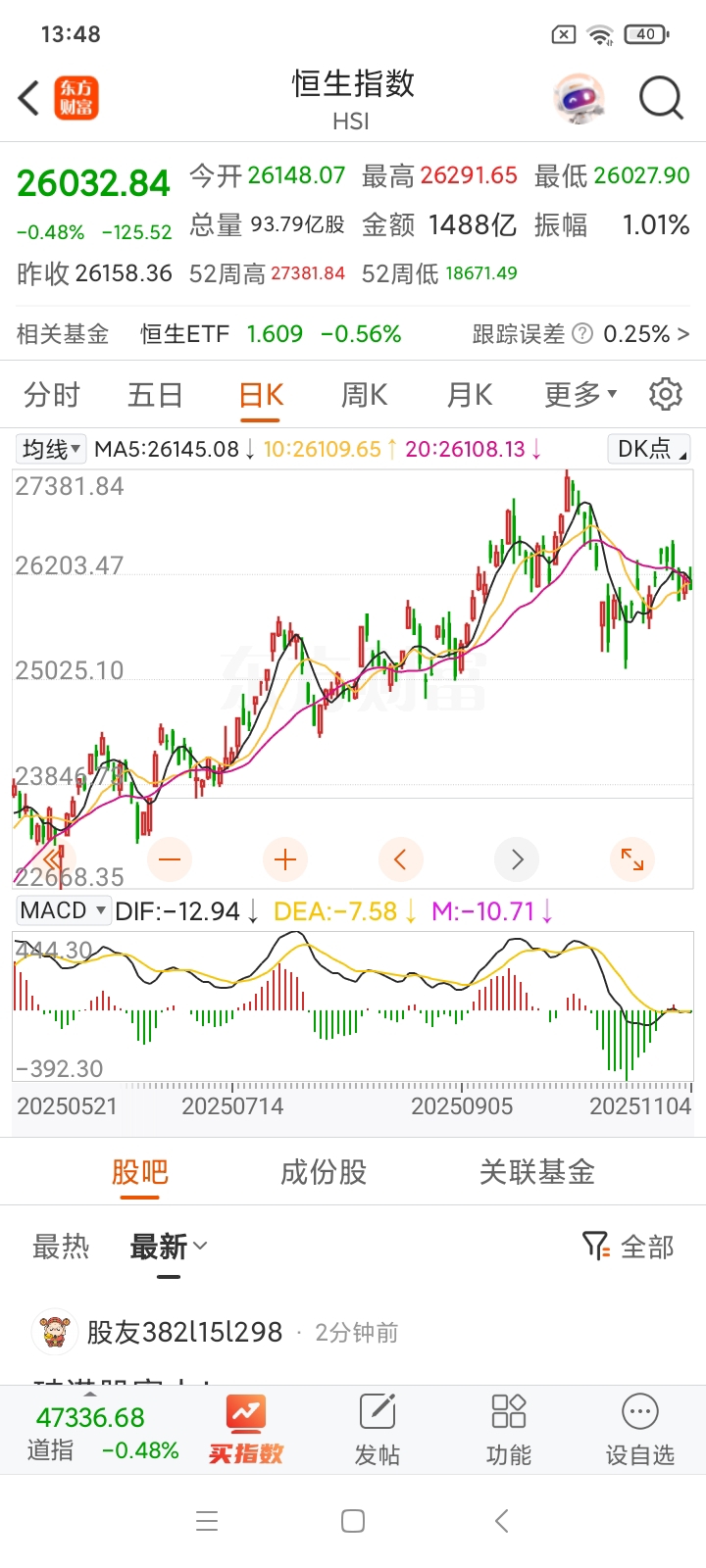
Task: Shift chart left with left arrow
Action: 400,859
